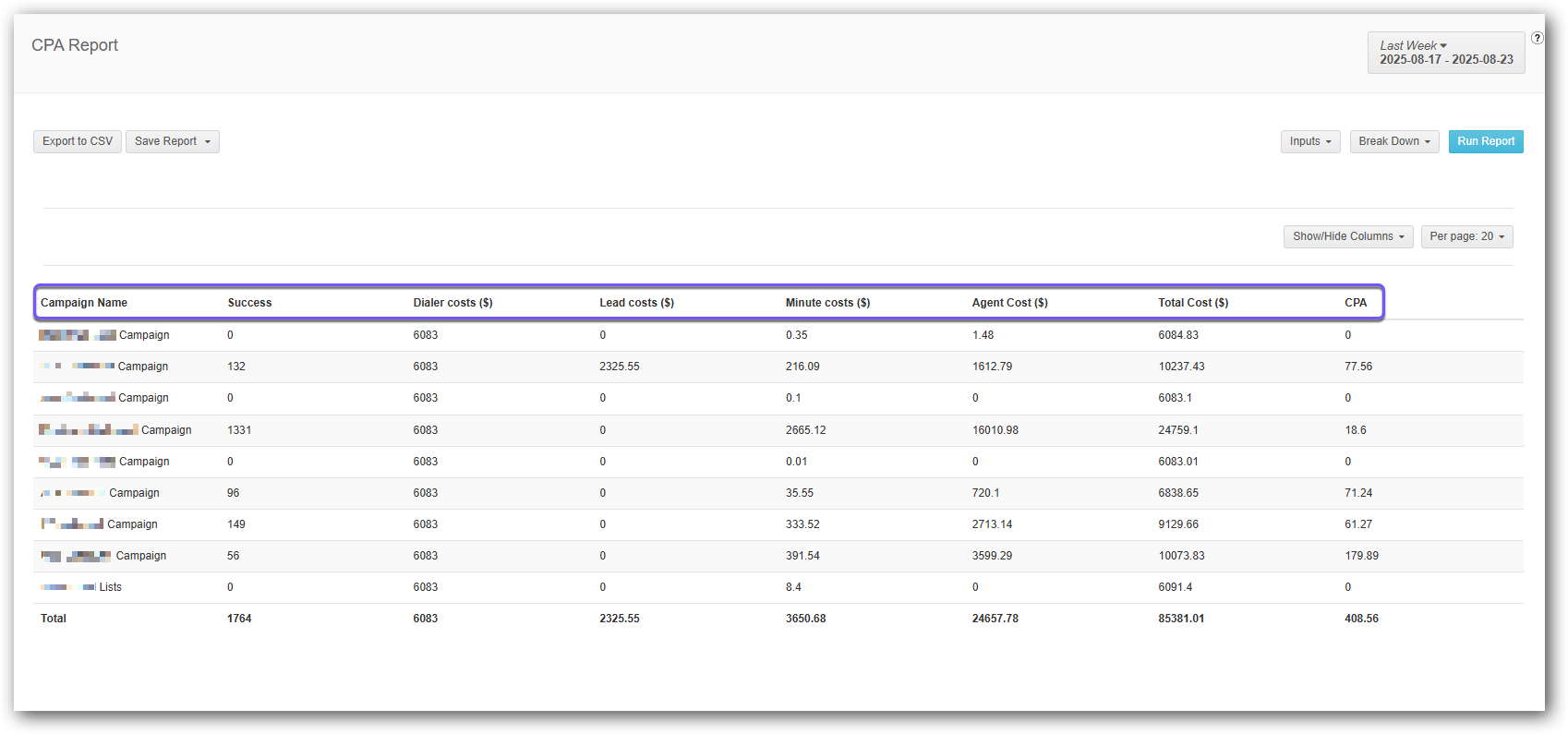Change the Per page: 20 setting
Image resolution: width=1568 pixels, height=734 pixels.
(1467, 236)
